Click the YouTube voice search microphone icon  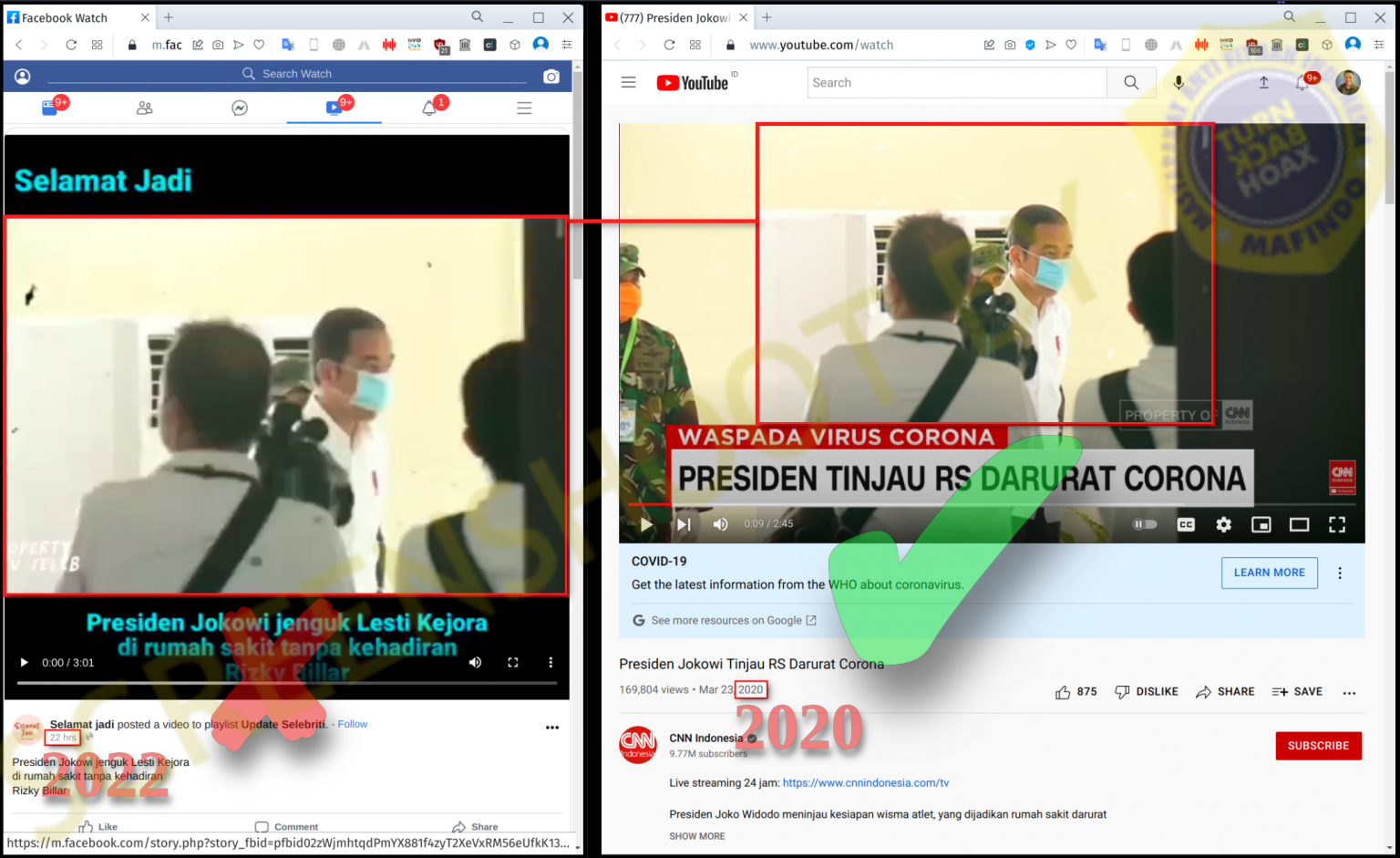pyautogui.click(x=1179, y=83)
